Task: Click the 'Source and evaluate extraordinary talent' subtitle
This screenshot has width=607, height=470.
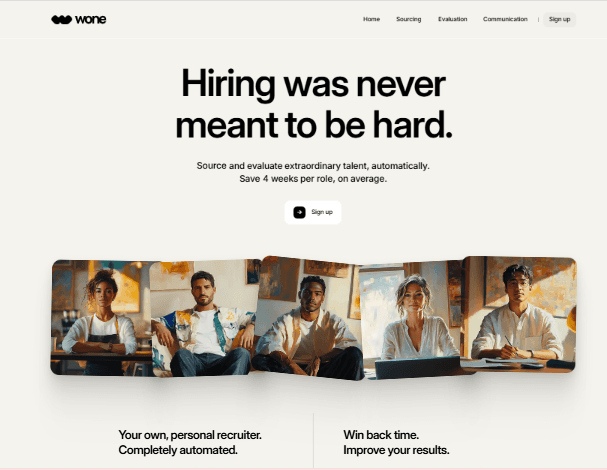Action: tap(313, 166)
